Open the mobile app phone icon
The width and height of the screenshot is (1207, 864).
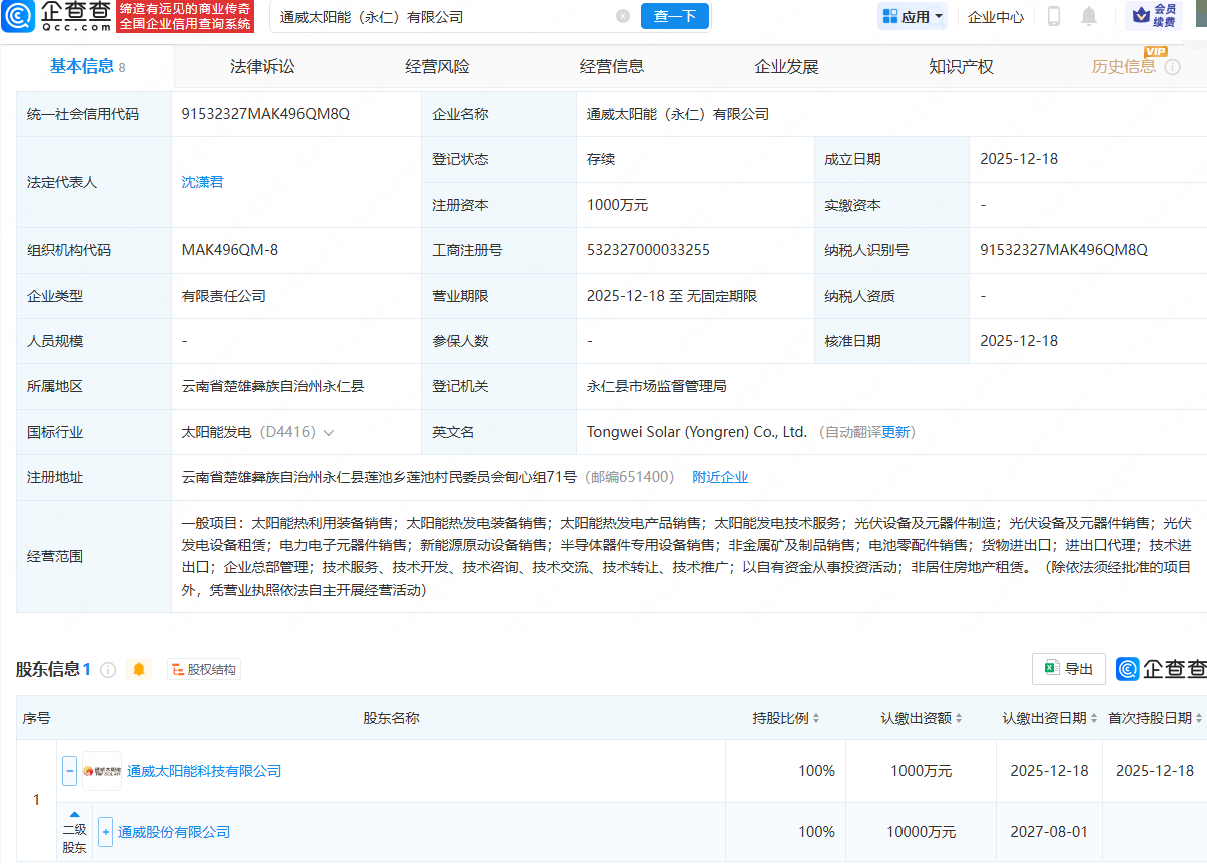(x=1054, y=16)
